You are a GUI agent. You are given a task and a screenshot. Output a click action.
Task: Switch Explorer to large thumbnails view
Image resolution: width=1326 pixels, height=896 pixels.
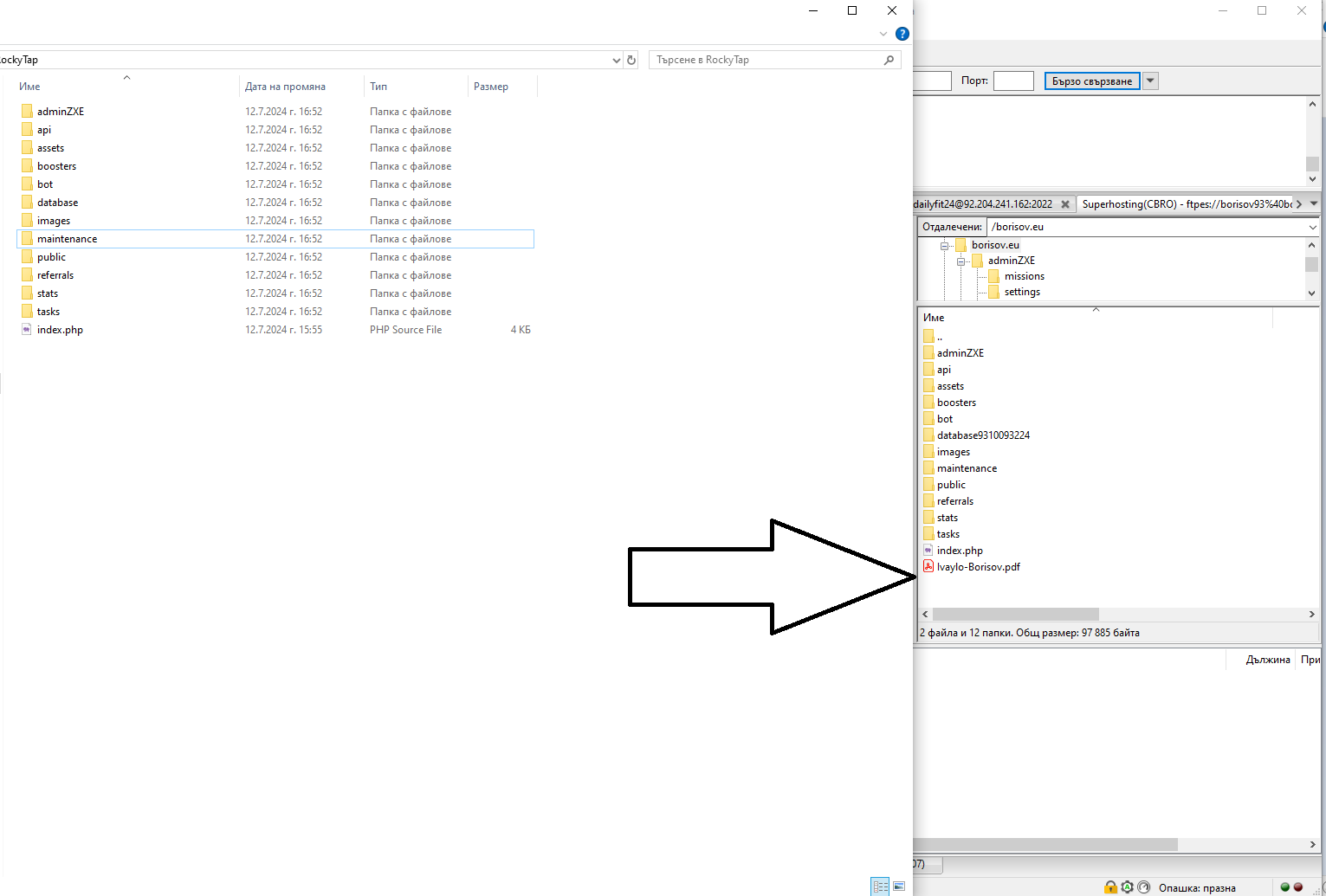[x=899, y=886]
